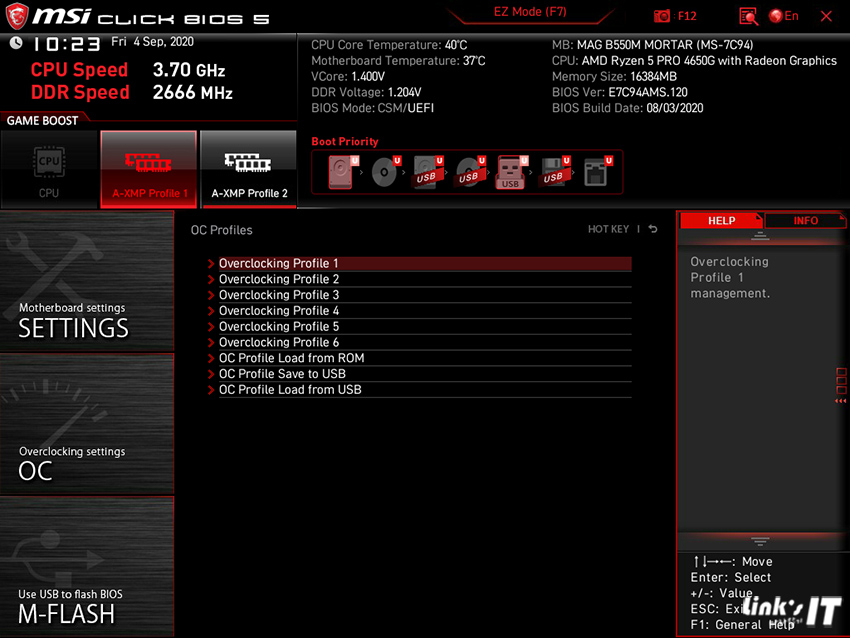
Task: Open Overclocking Profile 2
Action: coord(424,279)
